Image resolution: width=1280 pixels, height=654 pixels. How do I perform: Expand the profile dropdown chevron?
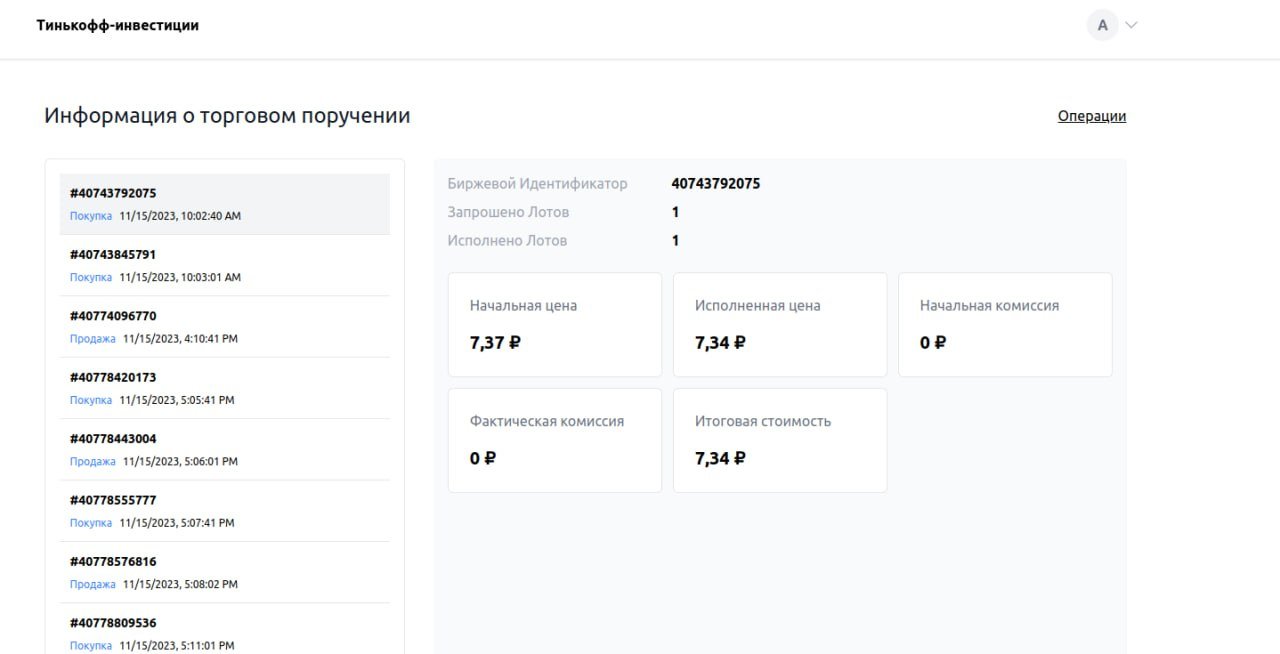click(1131, 25)
